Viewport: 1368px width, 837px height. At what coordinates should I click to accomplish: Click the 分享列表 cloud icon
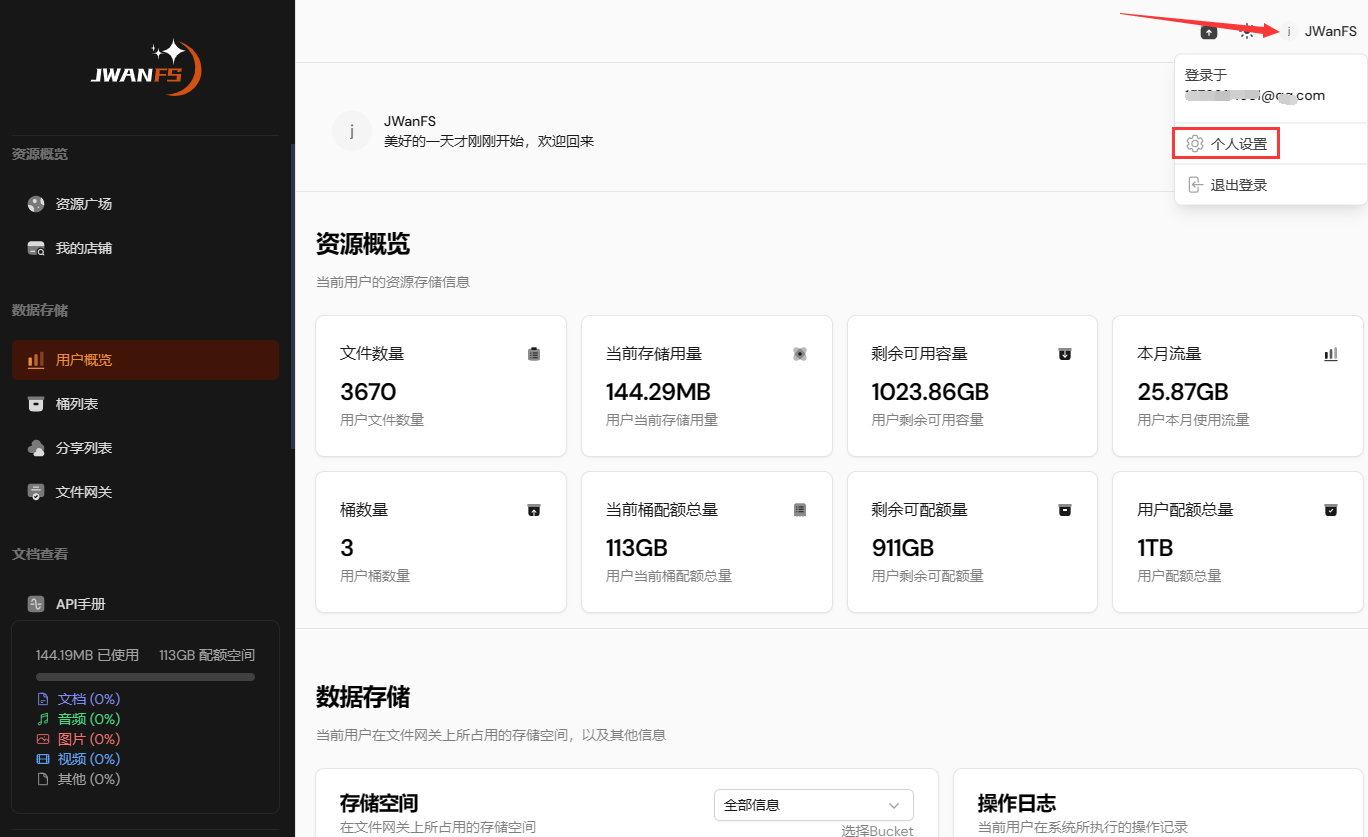36,448
